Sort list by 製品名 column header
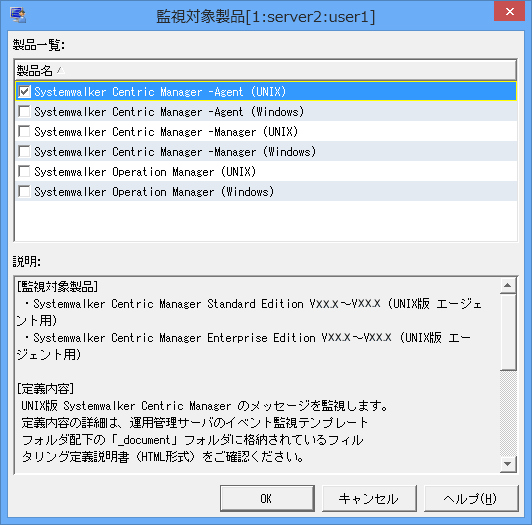The height and width of the screenshot is (525, 532). pyautogui.click(x=266, y=71)
